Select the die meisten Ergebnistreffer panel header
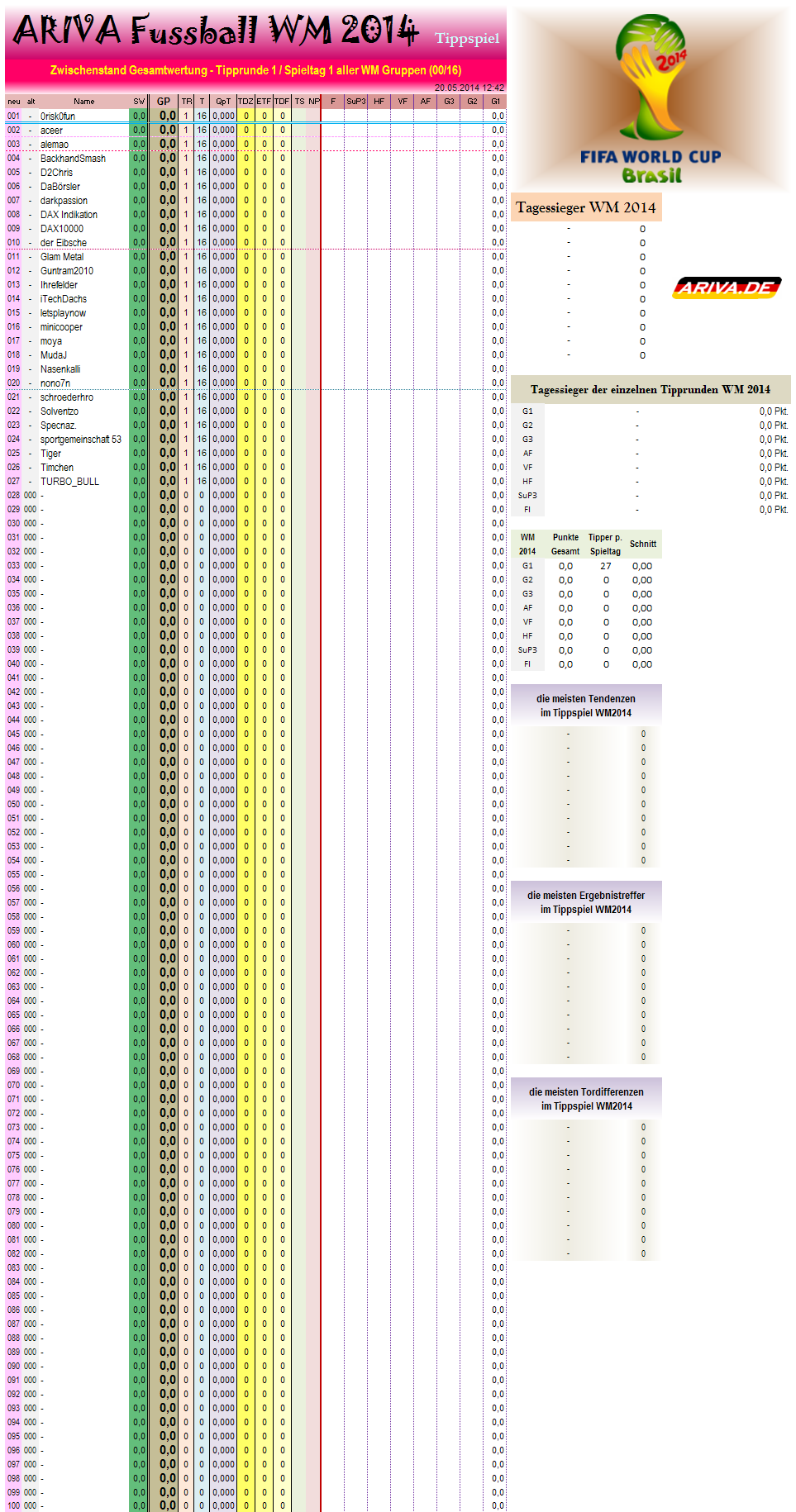The height and width of the screenshot is (1512, 796). pyautogui.click(x=585, y=902)
